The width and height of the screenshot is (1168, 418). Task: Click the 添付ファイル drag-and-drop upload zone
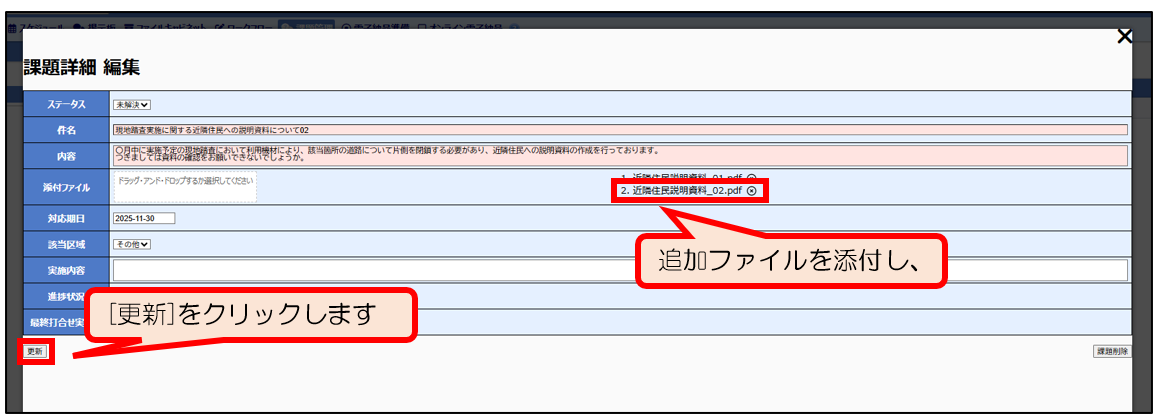click(x=185, y=186)
